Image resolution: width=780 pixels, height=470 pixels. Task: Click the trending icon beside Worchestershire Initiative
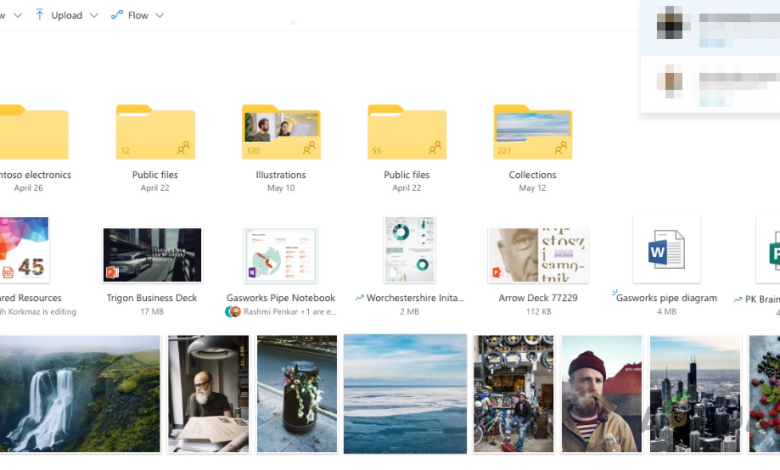click(x=359, y=298)
